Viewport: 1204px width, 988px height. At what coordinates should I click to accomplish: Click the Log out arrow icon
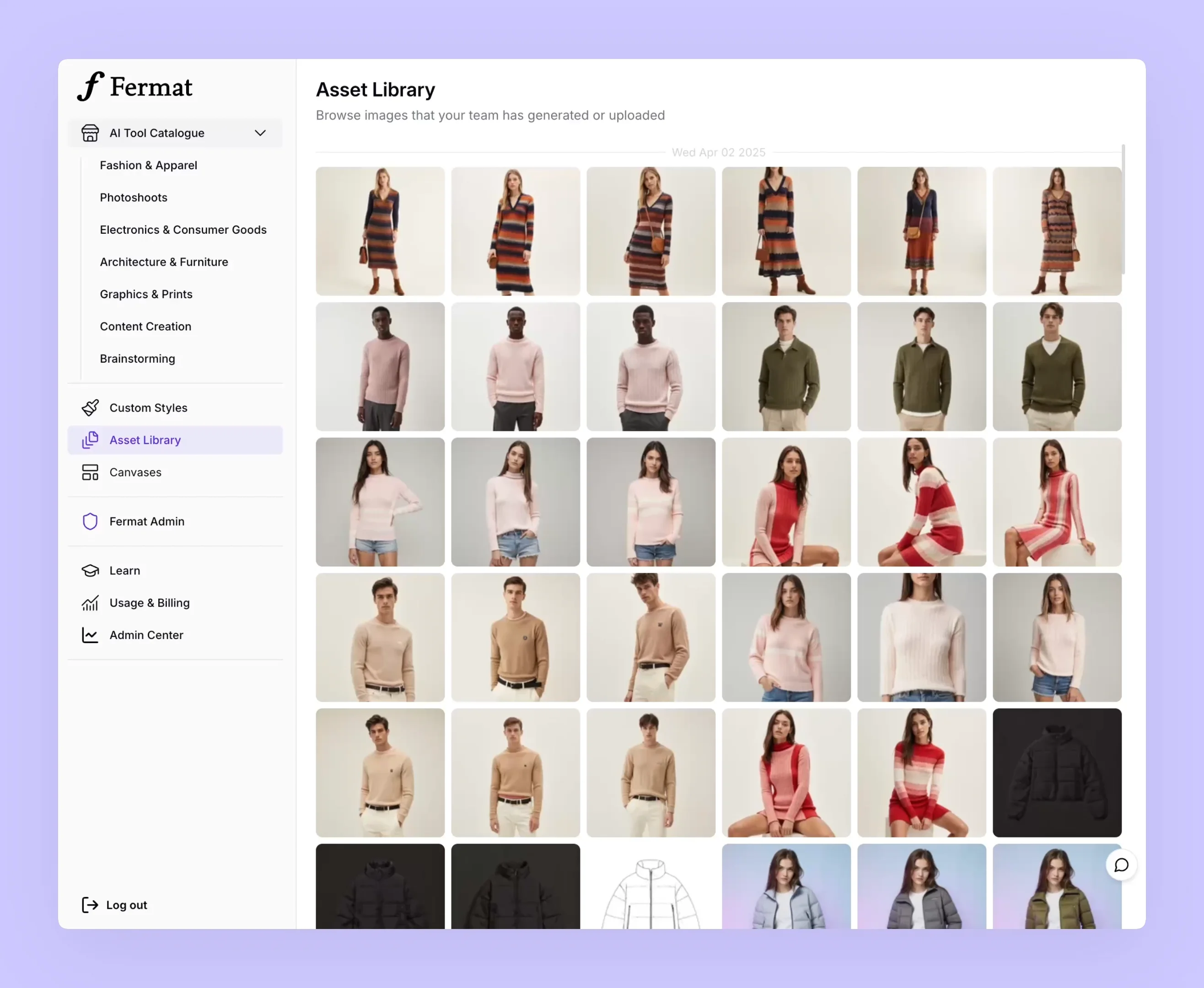point(90,905)
